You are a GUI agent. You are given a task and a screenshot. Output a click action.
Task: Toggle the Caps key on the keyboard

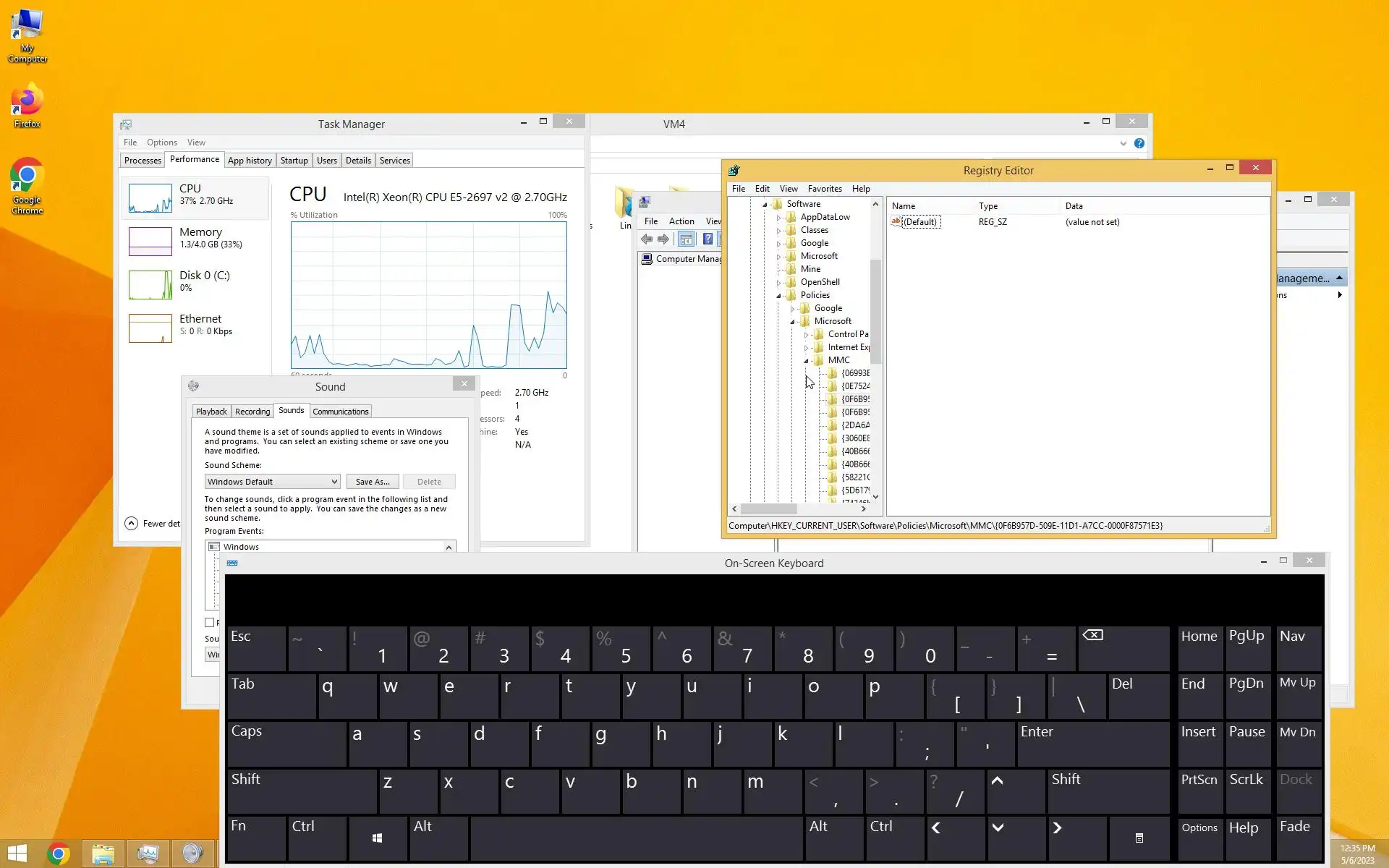(286, 743)
